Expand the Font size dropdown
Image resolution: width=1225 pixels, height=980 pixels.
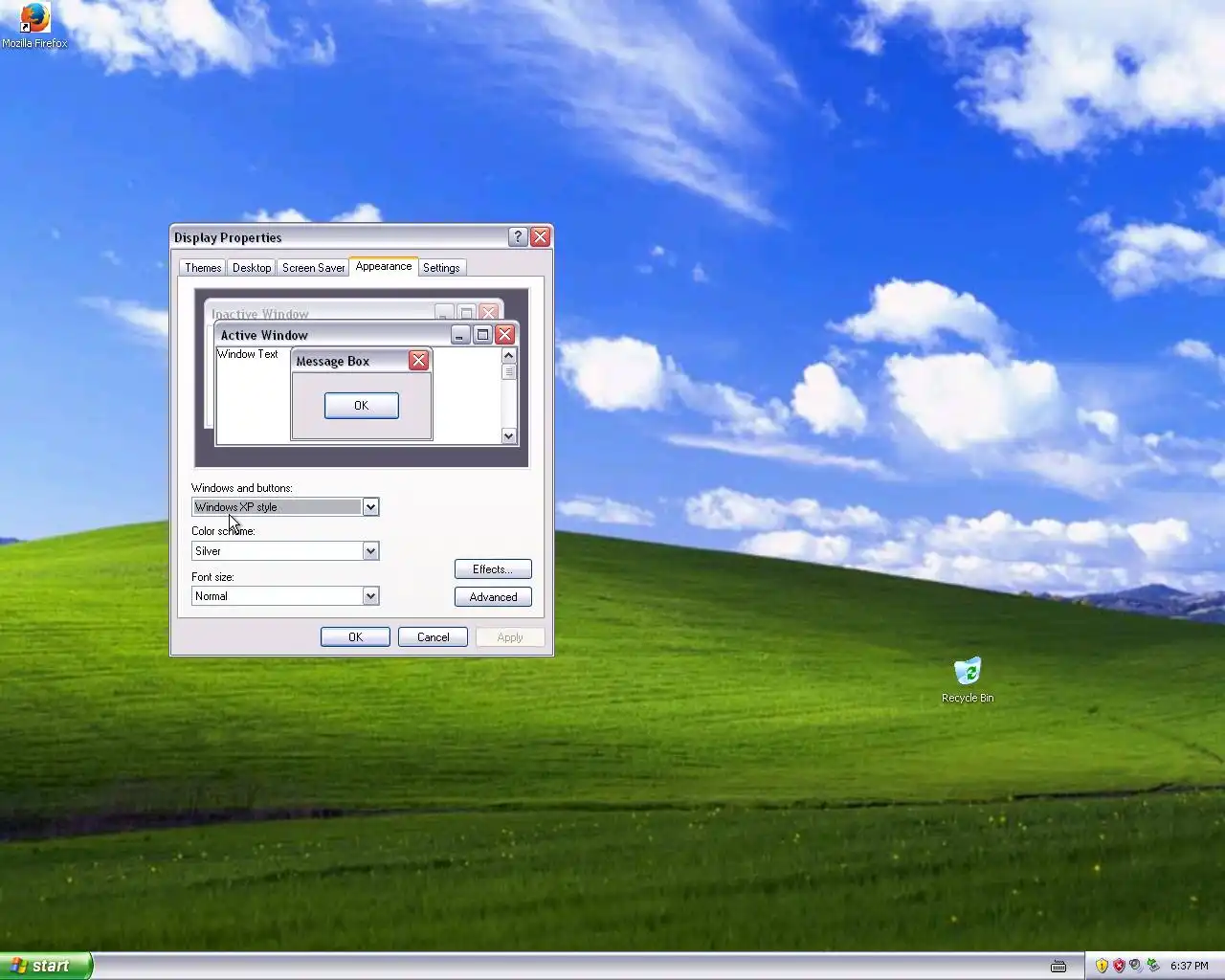point(370,596)
